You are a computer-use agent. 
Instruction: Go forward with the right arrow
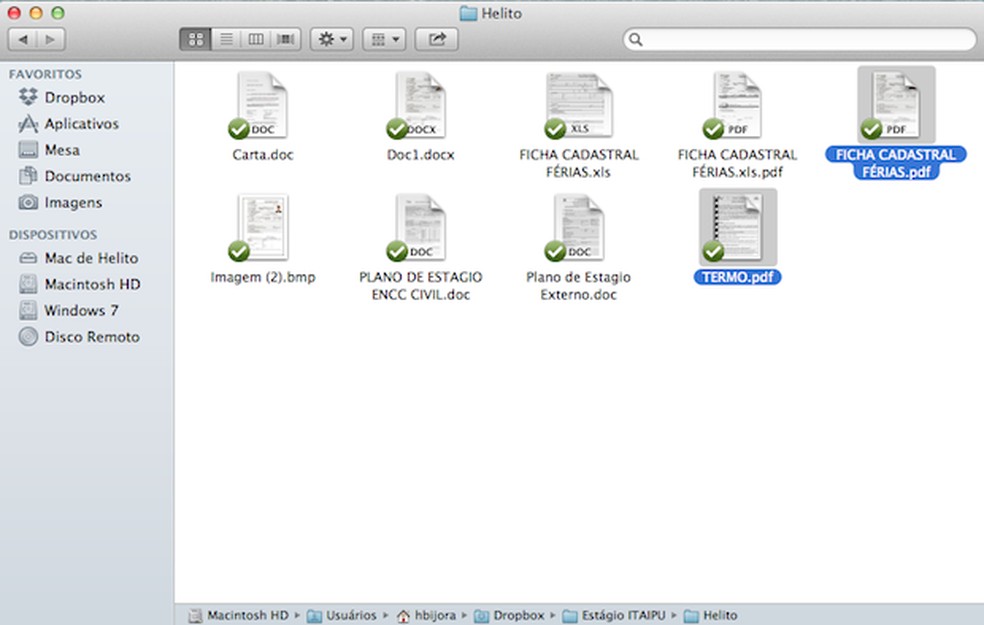pyautogui.click(x=51, y=40)
